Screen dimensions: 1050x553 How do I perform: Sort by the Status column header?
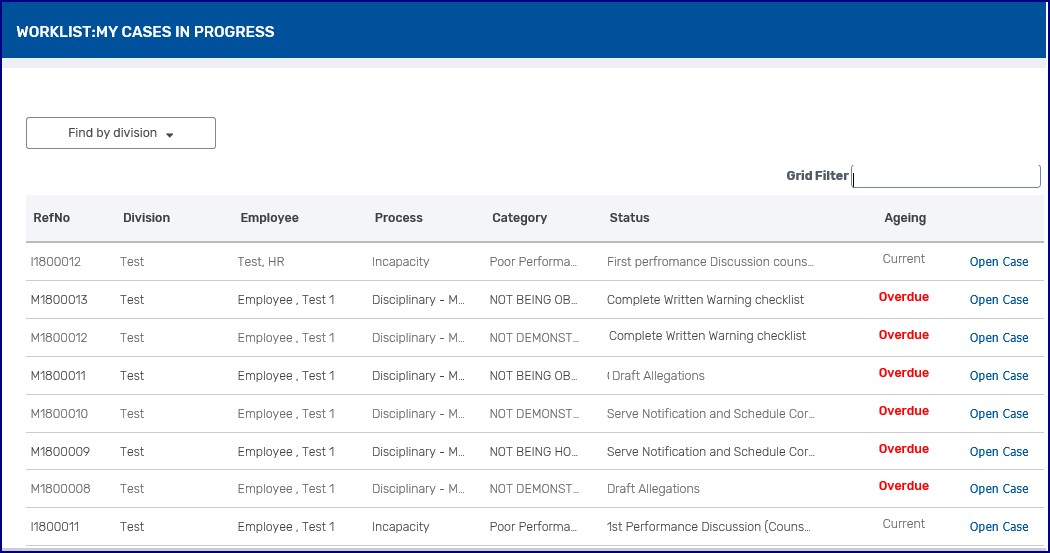pos(629,218)
